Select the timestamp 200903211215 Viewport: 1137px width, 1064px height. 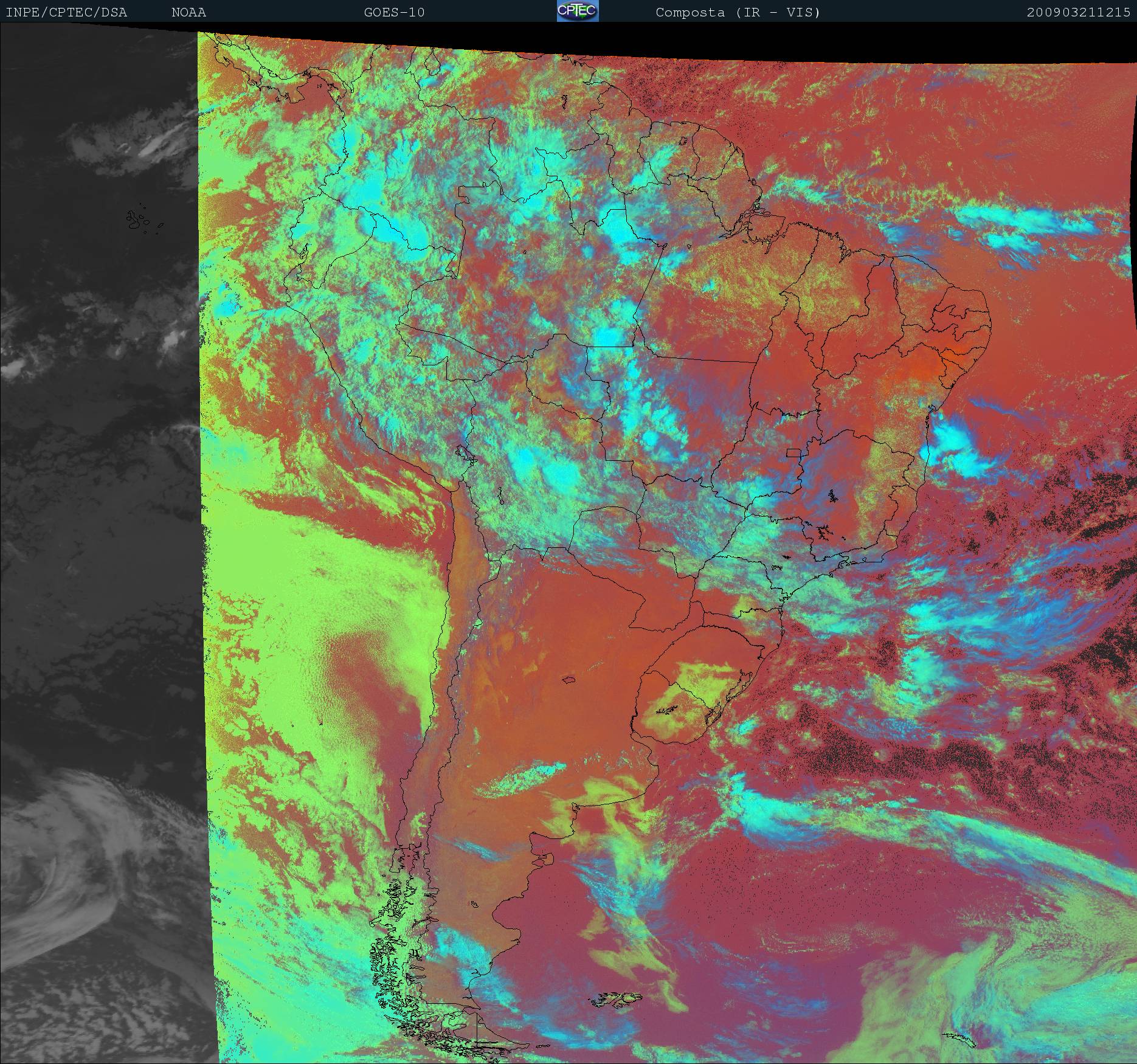point(1079,13)
